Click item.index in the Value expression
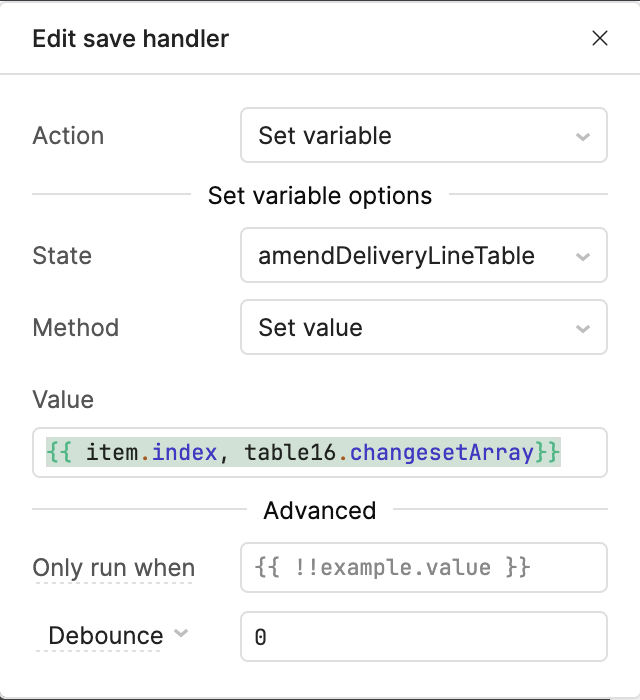 tap(150, 453)
